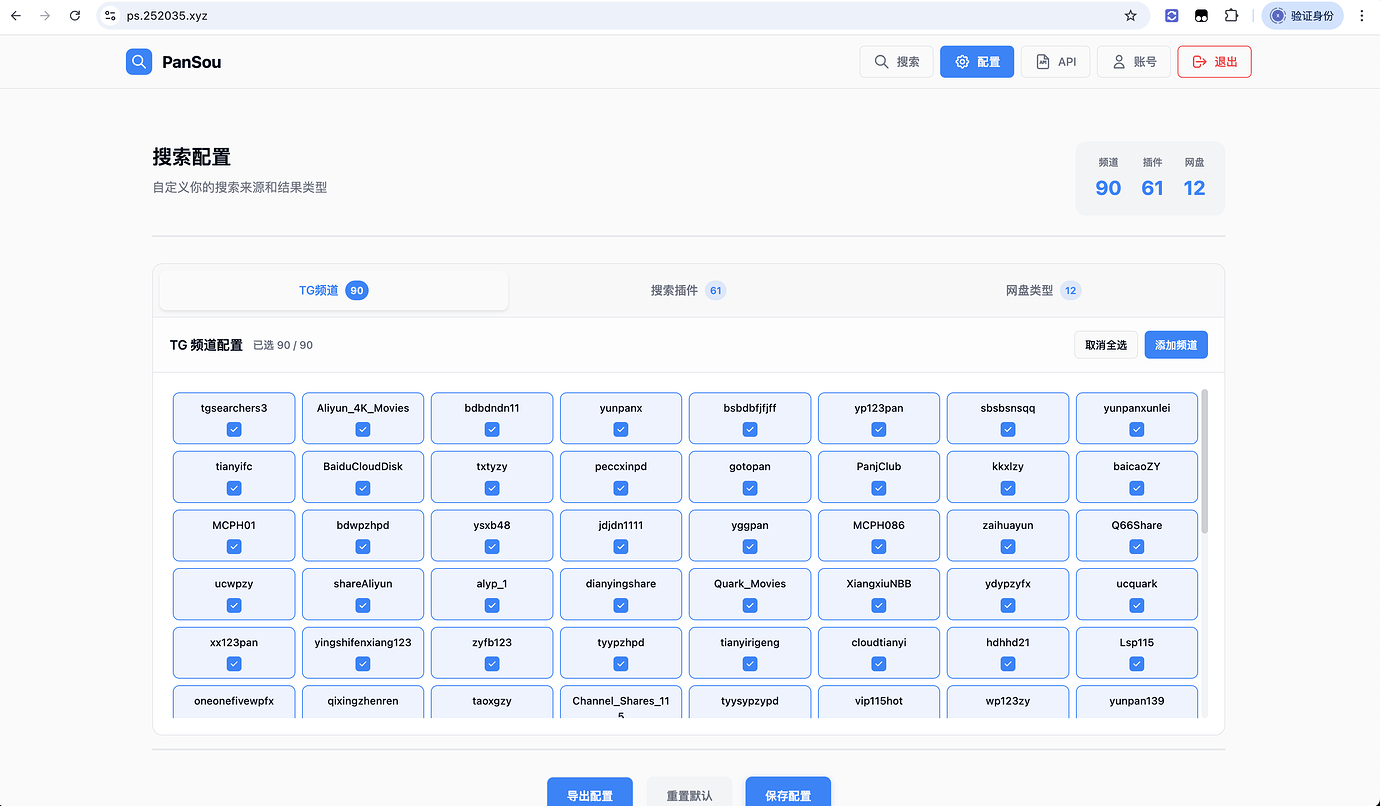
Task: Bookmark page with the star icon
Action: 1131,16
